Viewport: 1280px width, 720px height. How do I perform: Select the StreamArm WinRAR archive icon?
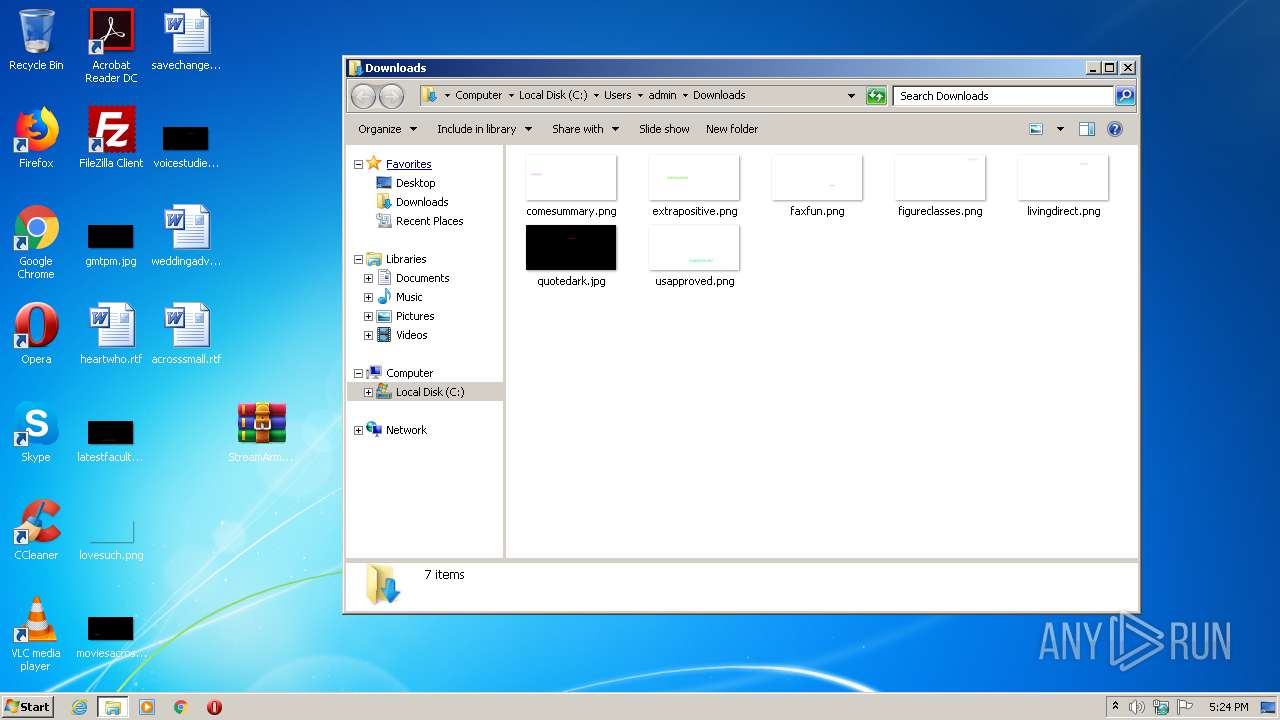pos(262,432)
